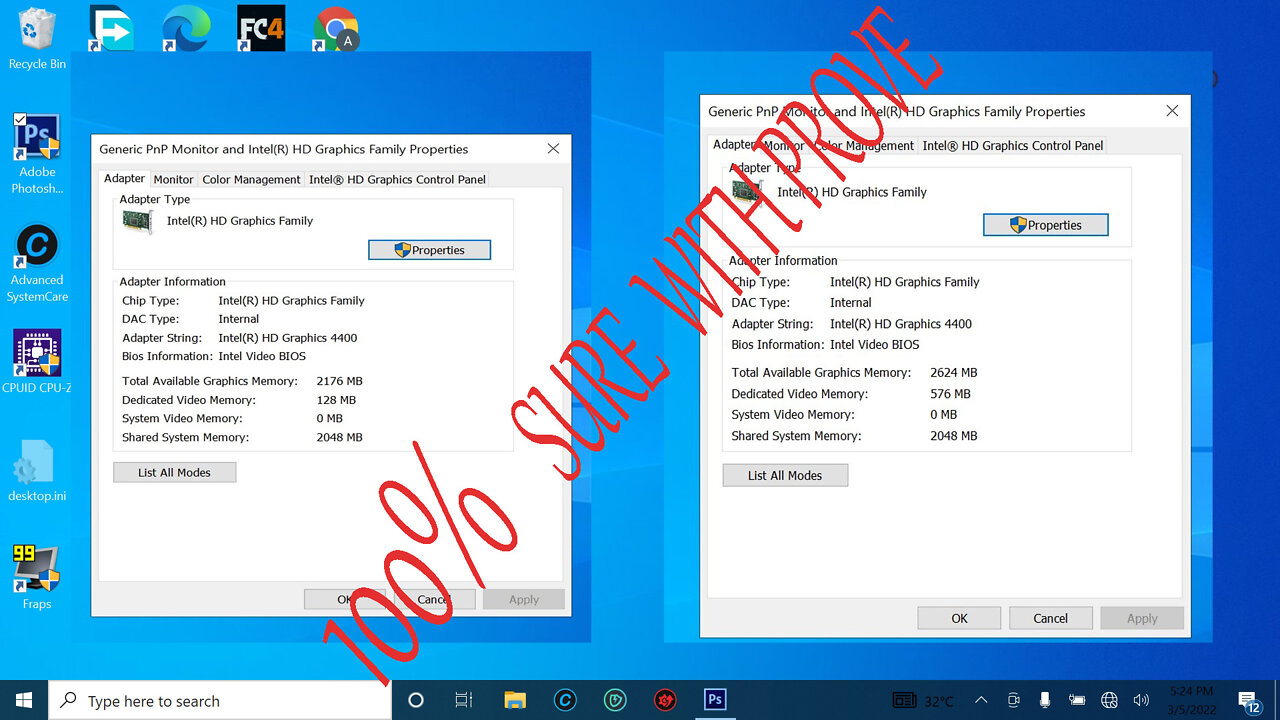This screenshot has height=720, width=1280.
Task: Open the Adobe Photoshop desktop shortcut
Action: [x=37, y=154]
